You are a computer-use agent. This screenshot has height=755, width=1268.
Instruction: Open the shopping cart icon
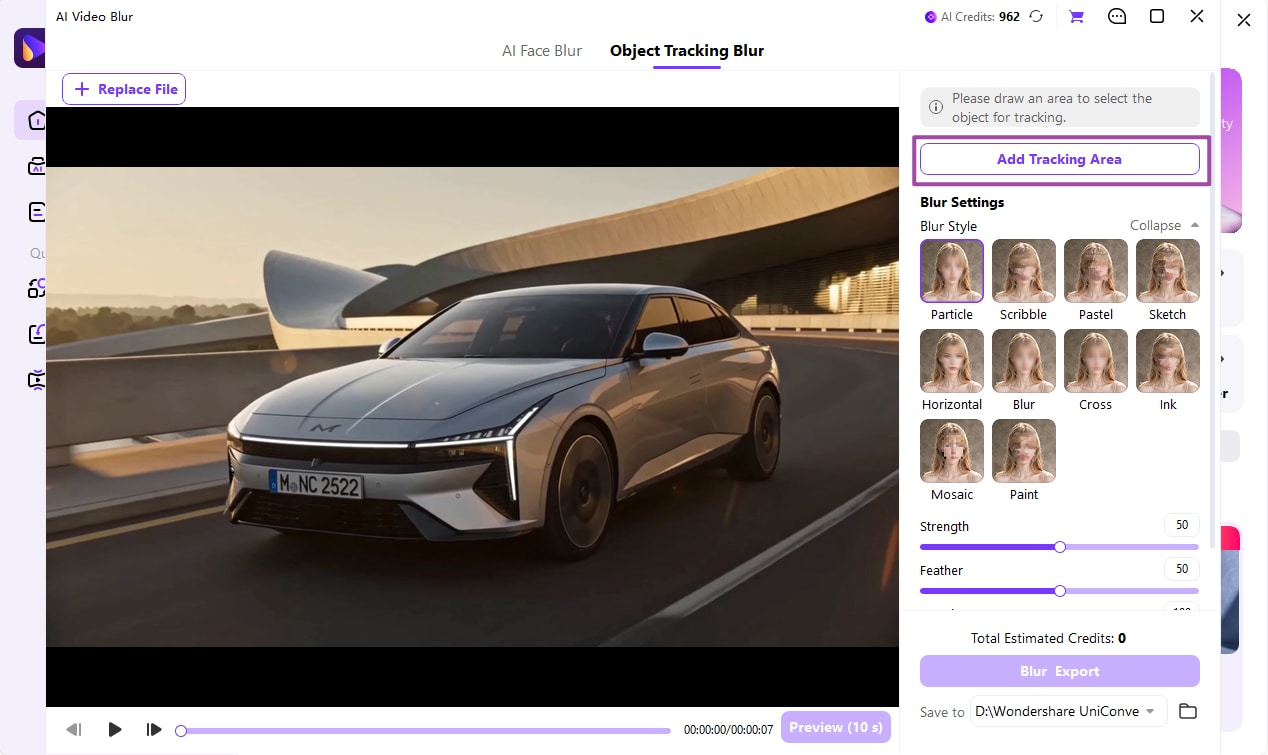[1076, 17]
